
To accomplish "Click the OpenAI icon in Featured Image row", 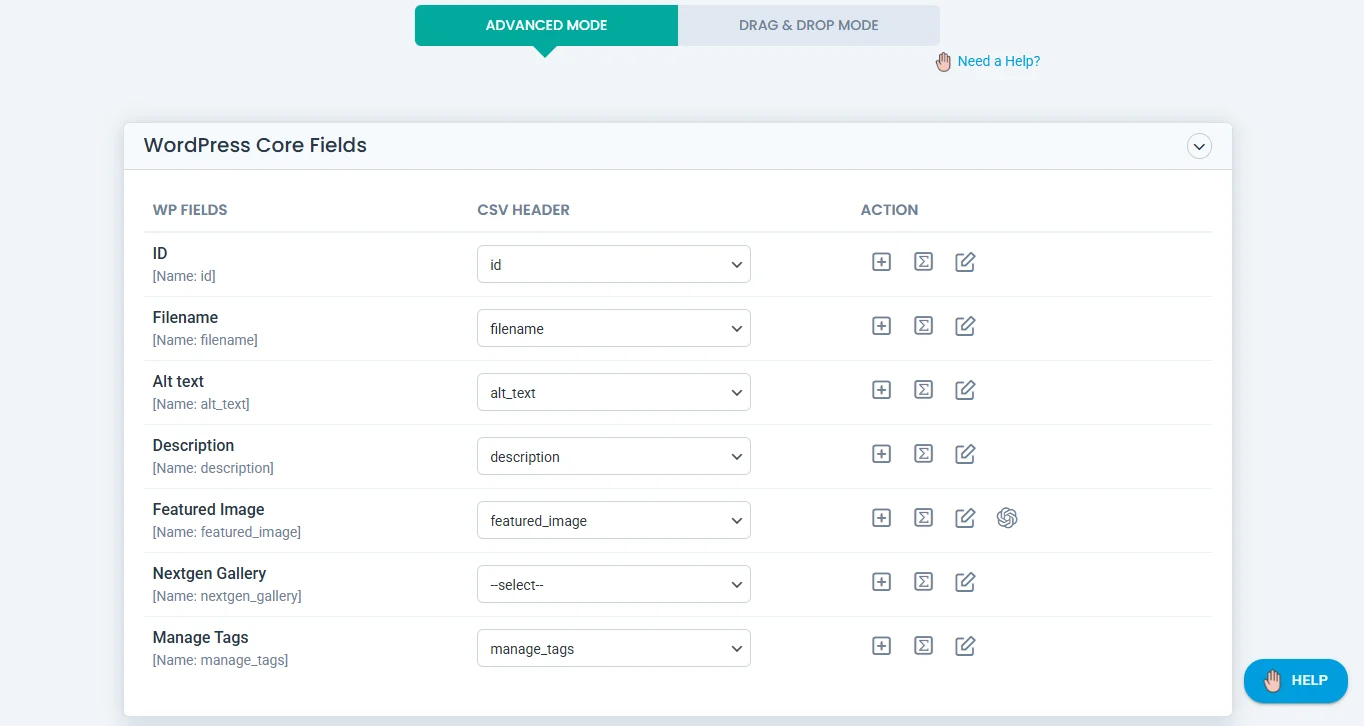I will pyautogui.click(x=1007, y=518).
